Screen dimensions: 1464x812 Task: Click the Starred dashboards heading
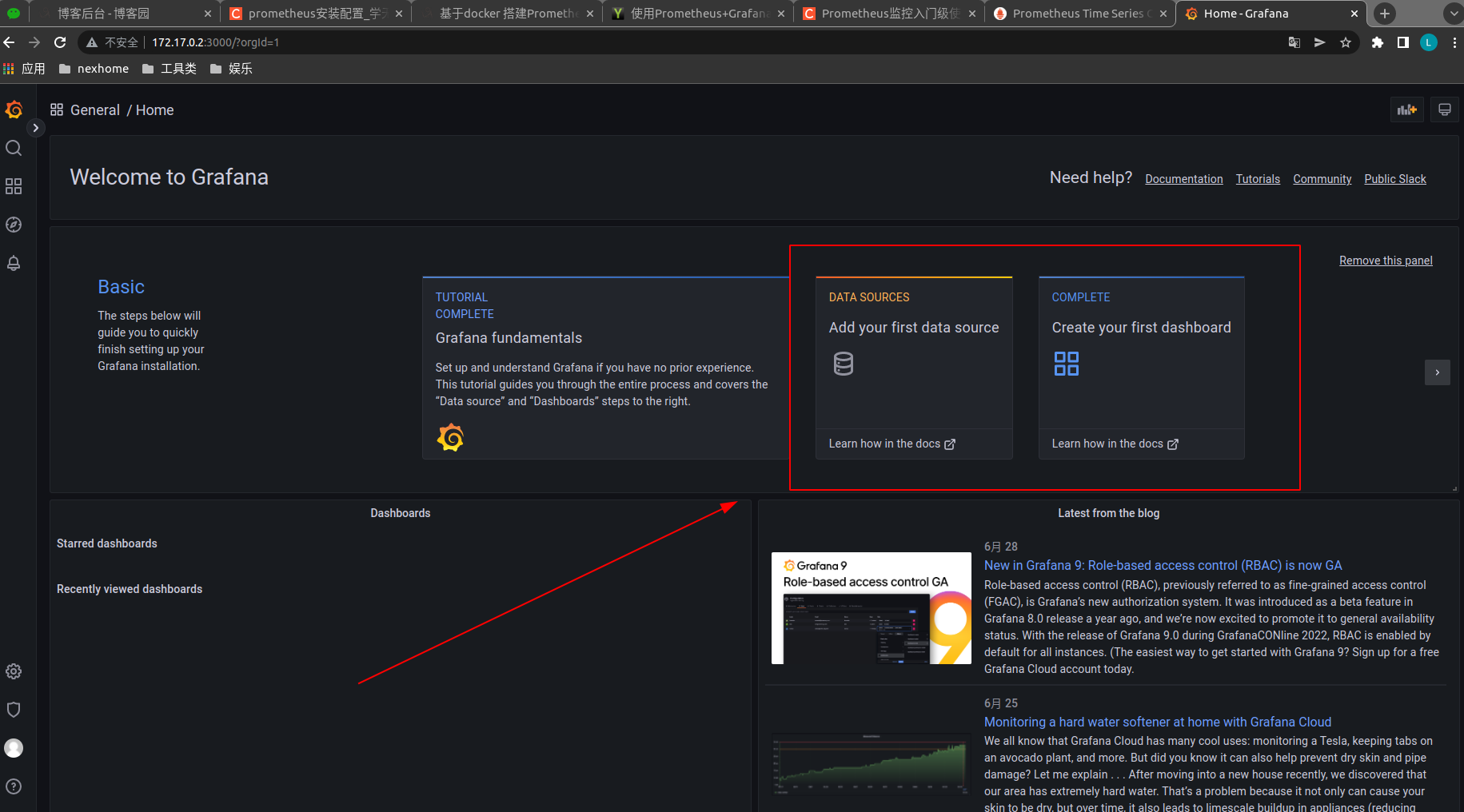pyautogui.click(x=107, y=543)
